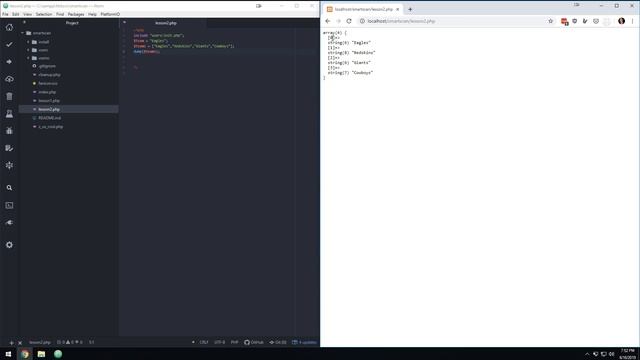Click the right-arrow Upload icon in the sidebar
Screen dimensions: 640x360
tap(9, 62)
